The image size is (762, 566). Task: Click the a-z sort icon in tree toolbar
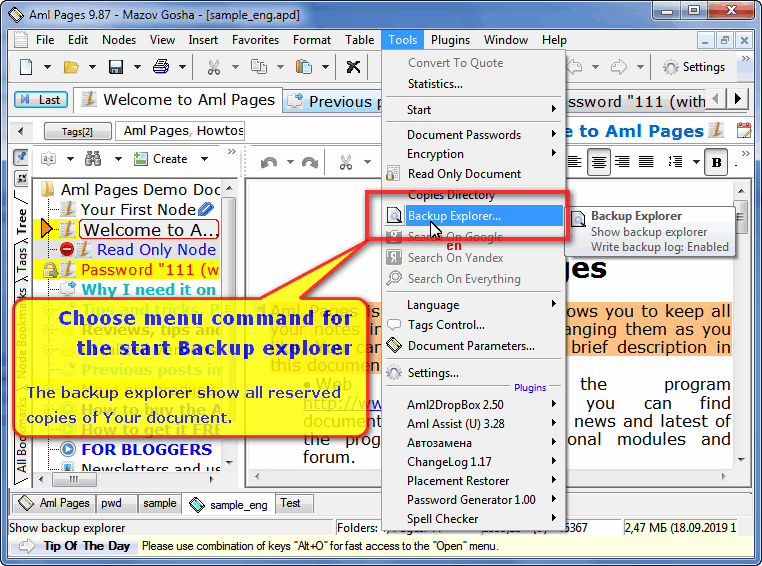click(x=48, y=158)
